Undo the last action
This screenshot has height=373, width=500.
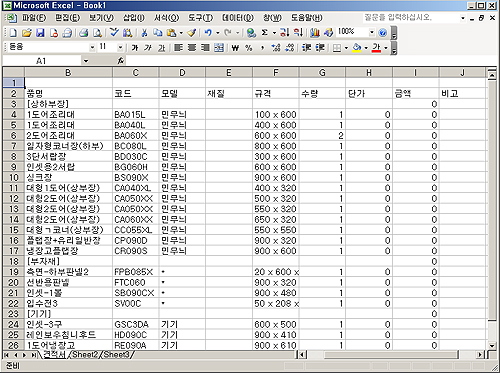pos(208,32)
